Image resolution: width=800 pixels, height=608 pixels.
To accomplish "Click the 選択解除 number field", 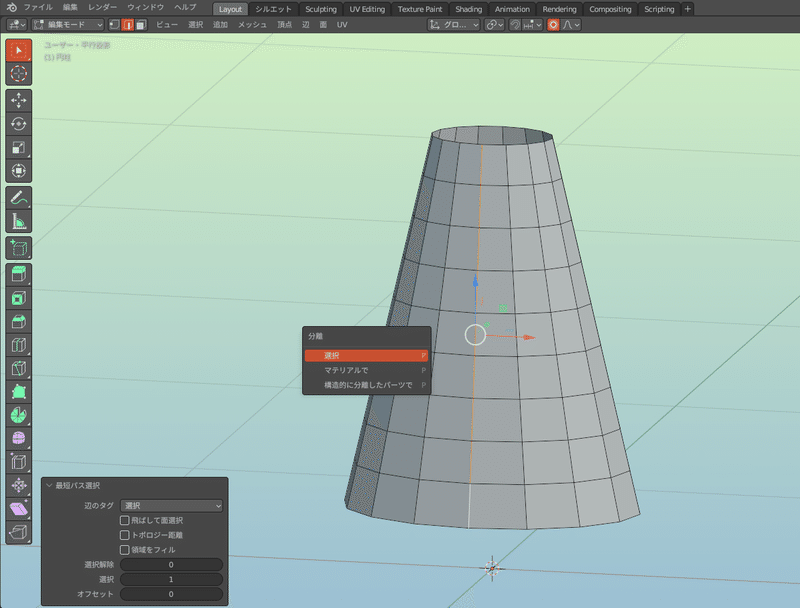I will pos(171,564).
